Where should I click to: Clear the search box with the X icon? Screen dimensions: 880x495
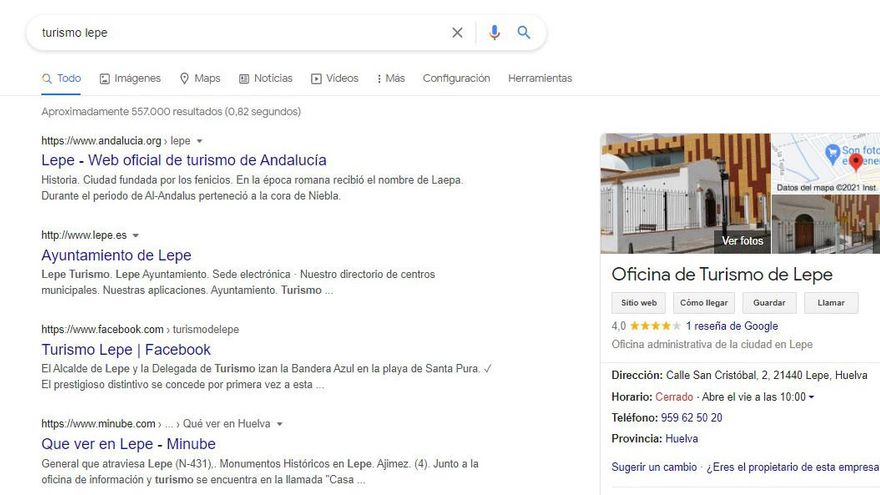coord(457,33)
